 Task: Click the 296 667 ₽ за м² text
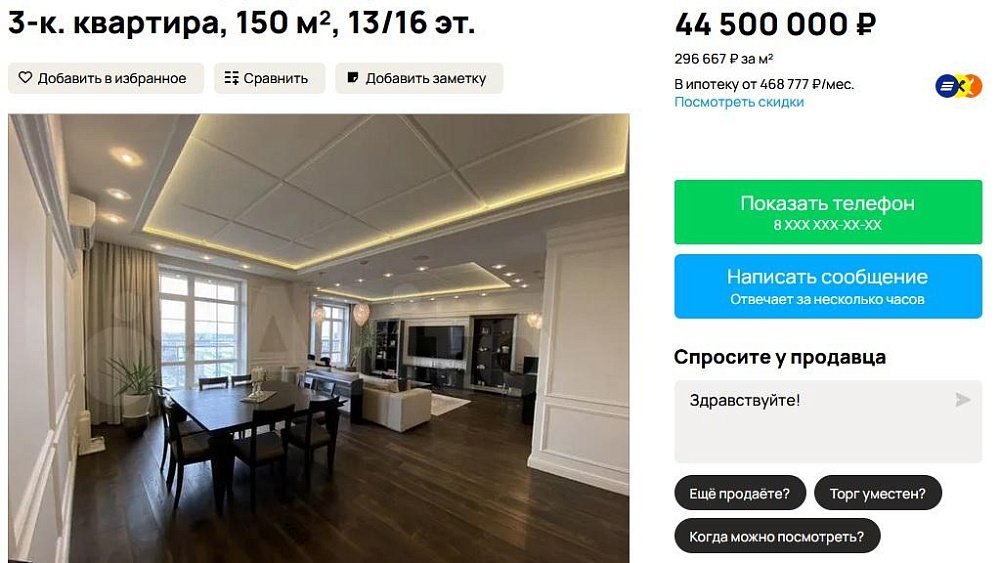[x=724, y=59]
